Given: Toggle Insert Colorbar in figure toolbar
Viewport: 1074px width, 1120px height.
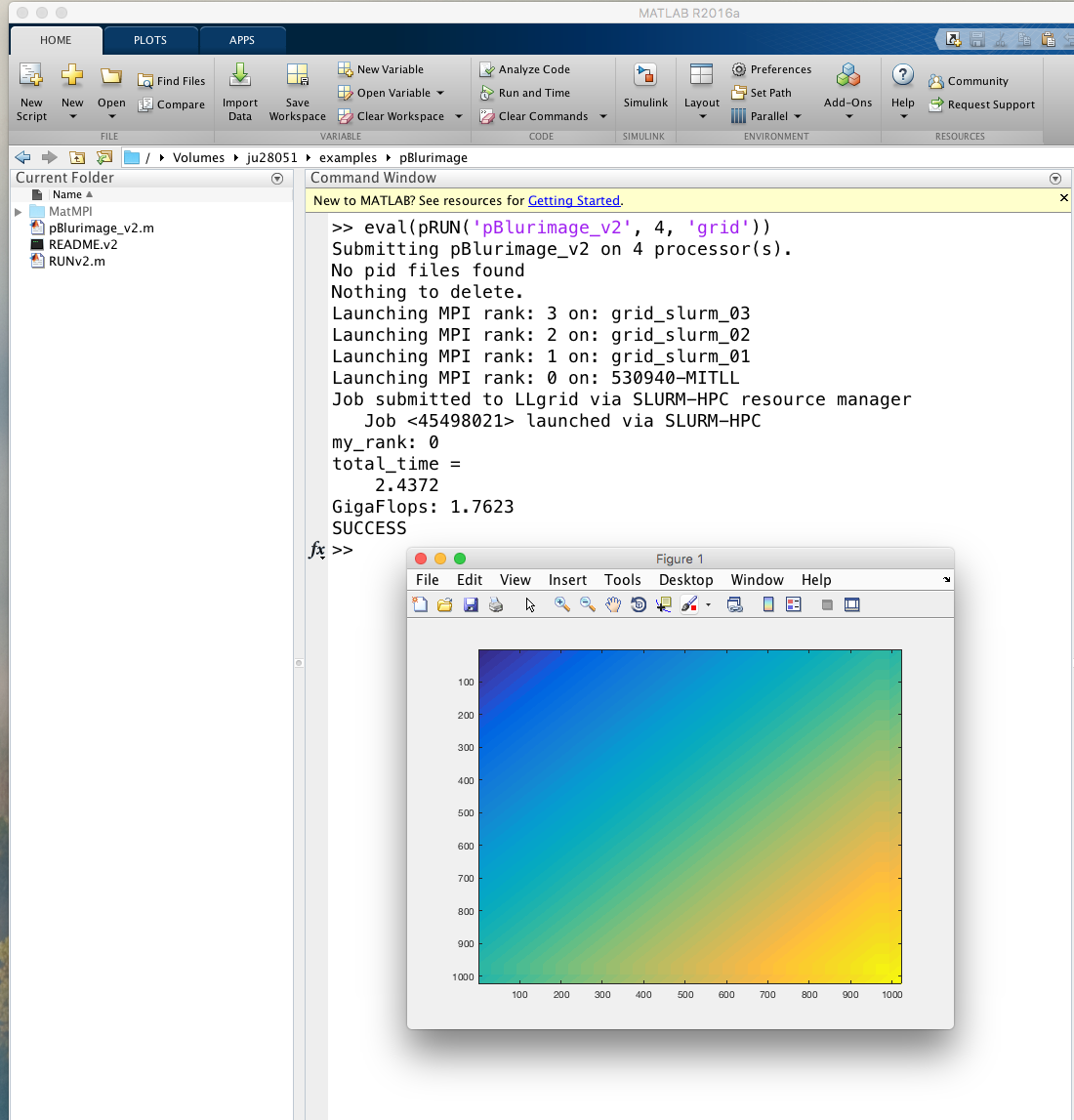Looking at the screenshot, I should point(768,605).
